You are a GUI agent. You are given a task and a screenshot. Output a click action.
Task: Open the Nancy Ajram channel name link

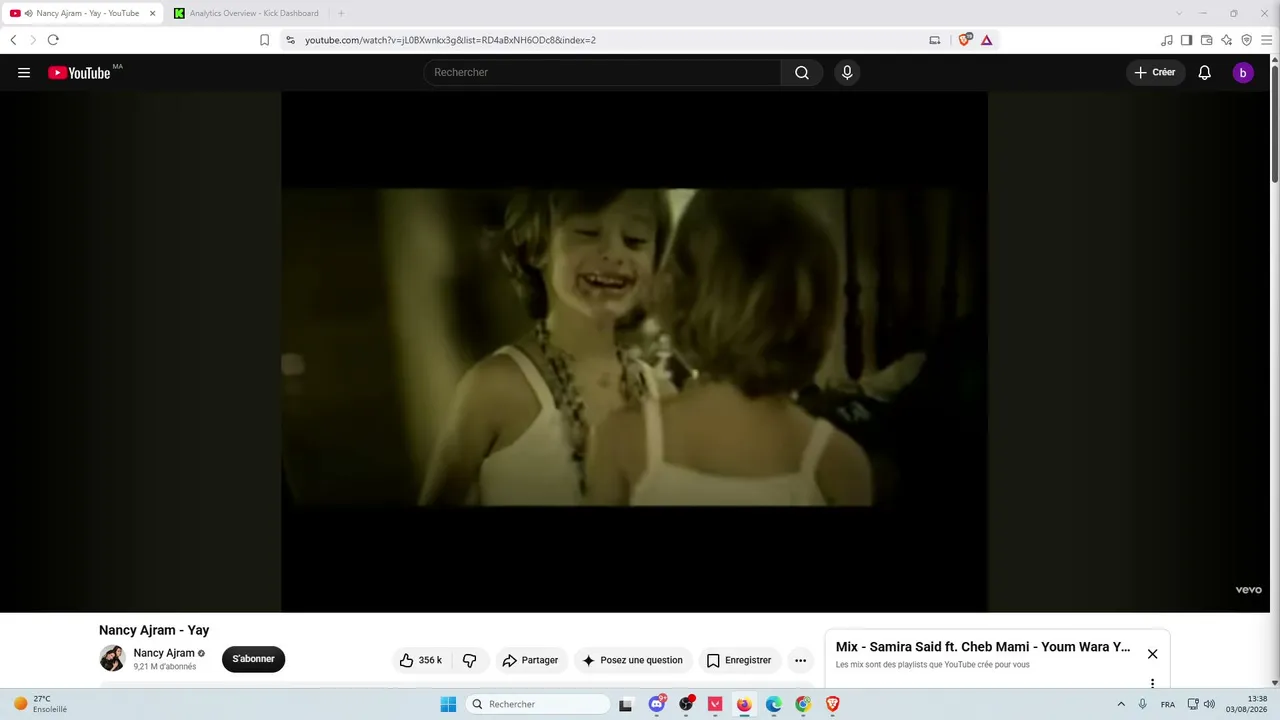(164, 653)
